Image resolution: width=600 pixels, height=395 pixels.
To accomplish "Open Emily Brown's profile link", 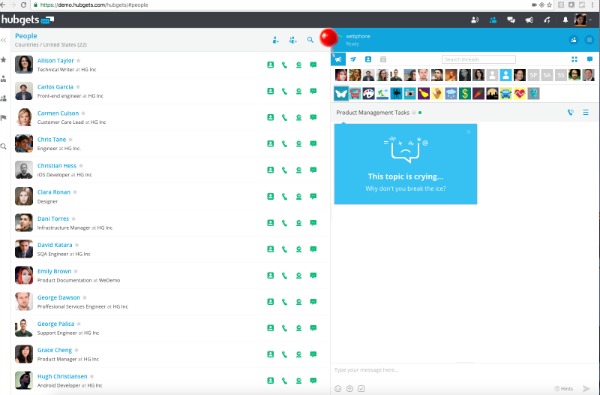I will coord(54,271).
